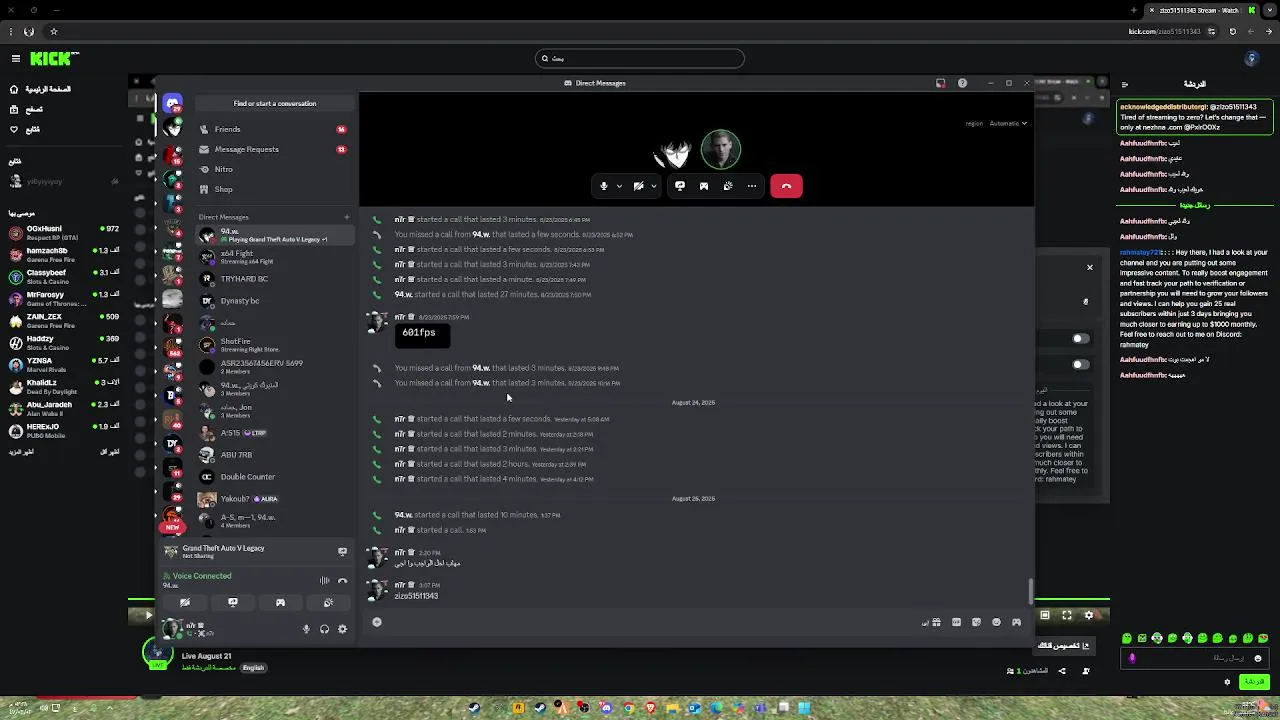Collapse Kick chat panel arrow

click(1125, 84)
